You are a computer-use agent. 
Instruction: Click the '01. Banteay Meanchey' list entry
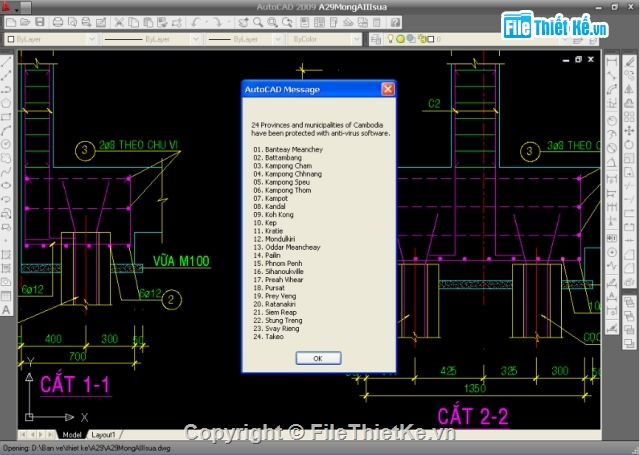(x=288, y=149)
